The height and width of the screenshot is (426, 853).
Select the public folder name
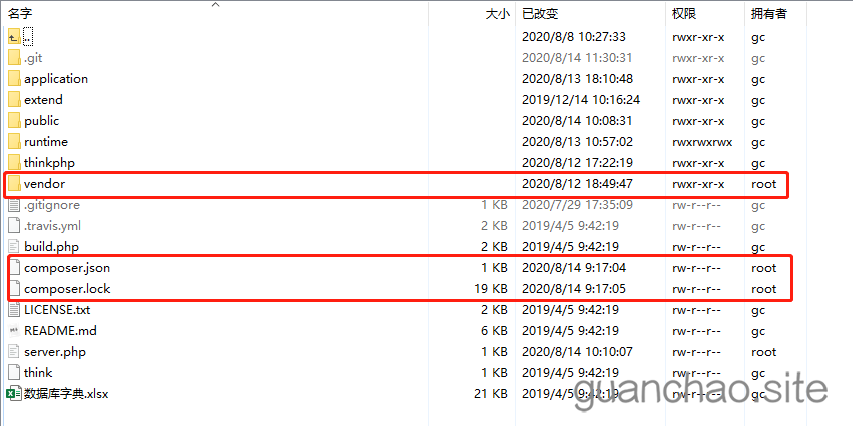point(41,121)
